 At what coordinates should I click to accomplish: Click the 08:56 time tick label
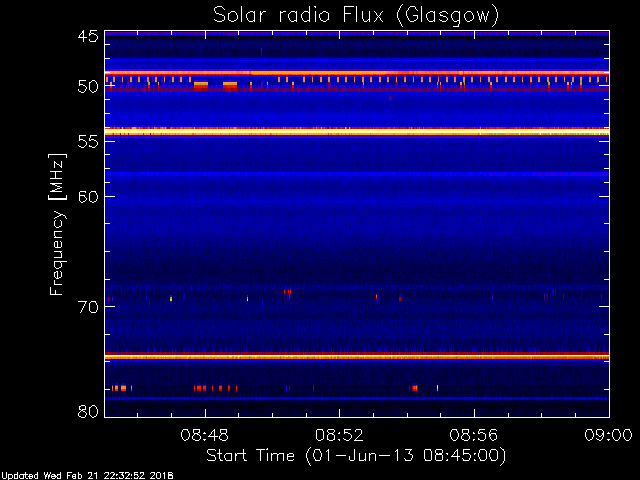pos(474,435)
